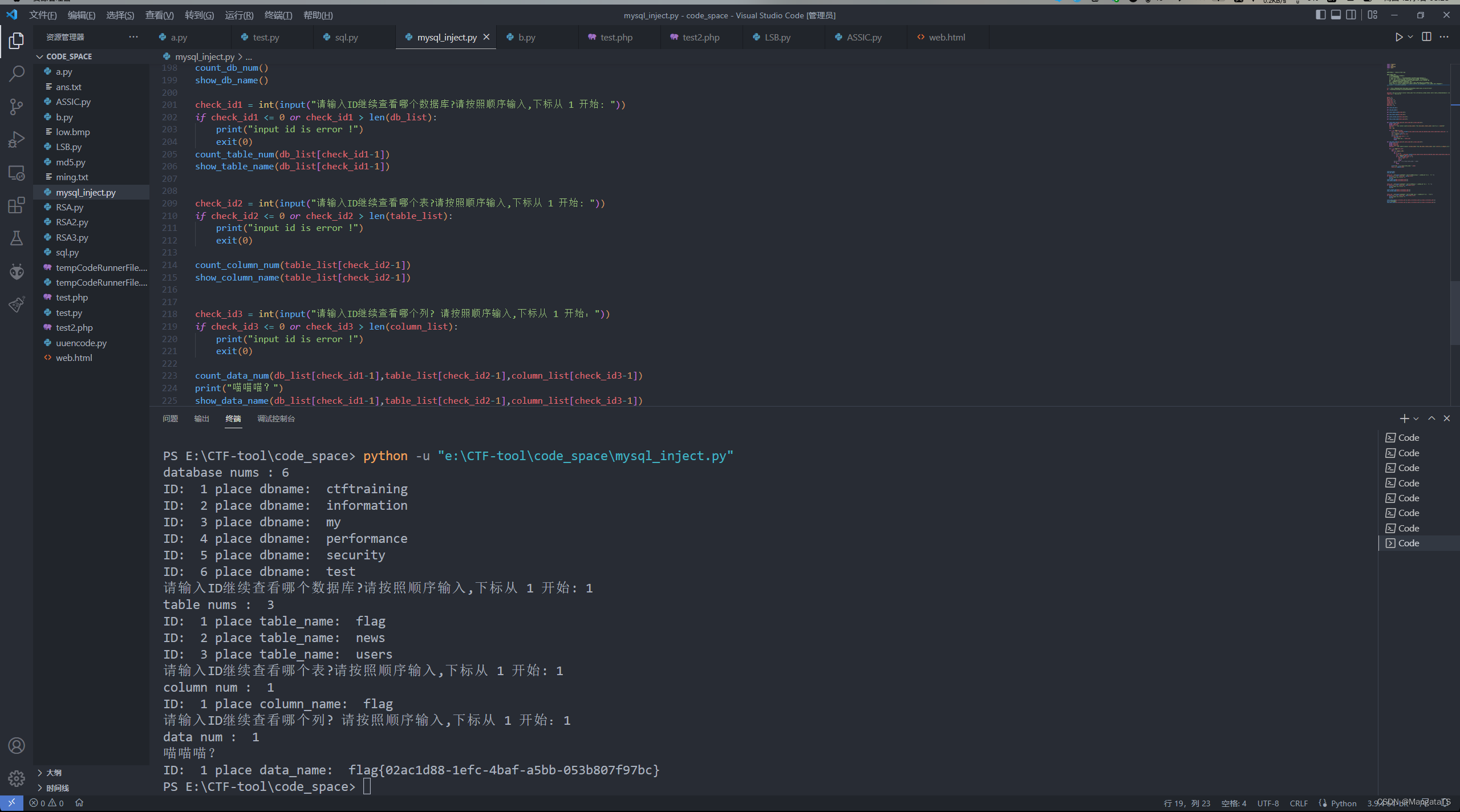The image size is (1460, 812).
Task: Switch to the 调试控制台 debug console tab
Action: pyautogui.click(x=276, y=419)
